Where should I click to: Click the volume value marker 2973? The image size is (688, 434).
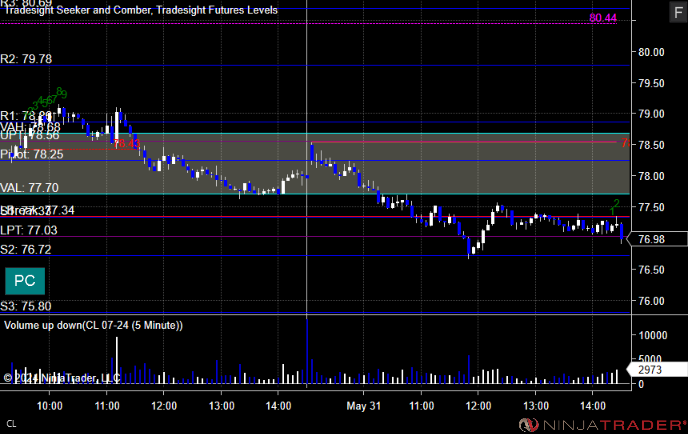(657, 369)
